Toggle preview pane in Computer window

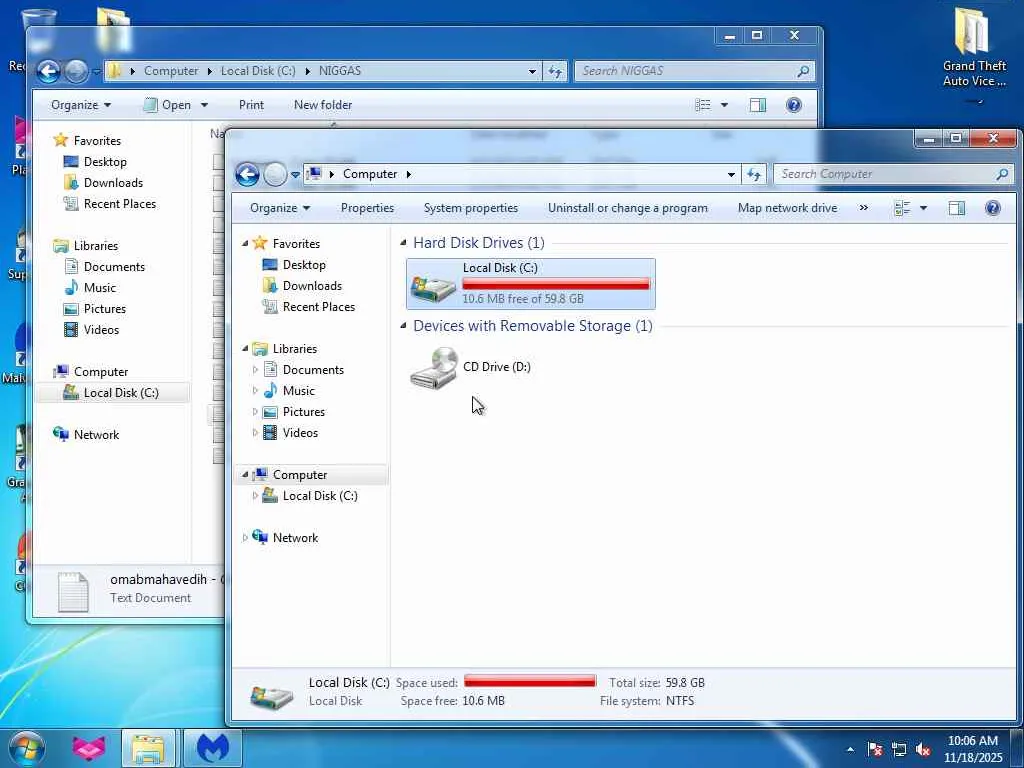click(957, 208)
